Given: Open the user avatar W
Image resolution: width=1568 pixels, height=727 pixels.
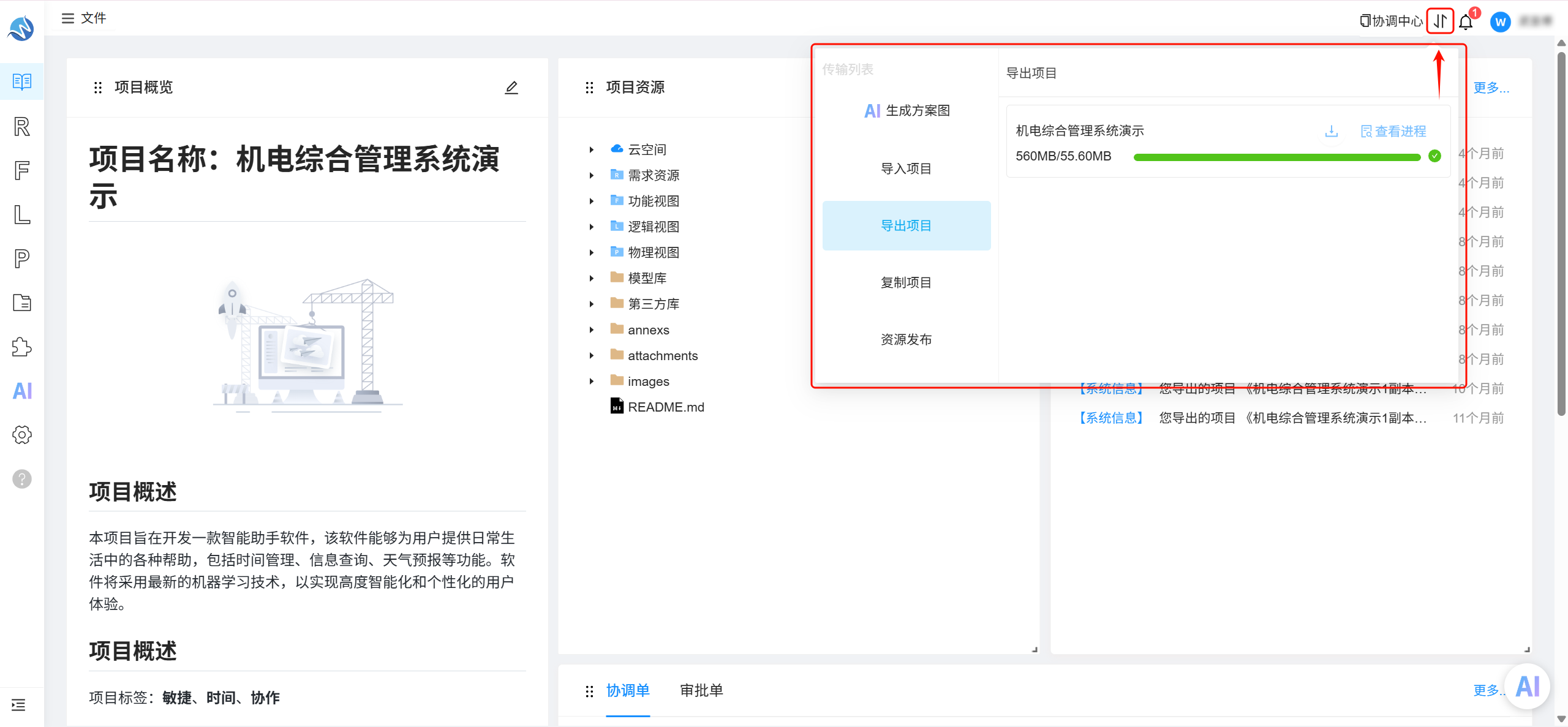Looking at the screenshot, I should click(x=1500, y=22).
